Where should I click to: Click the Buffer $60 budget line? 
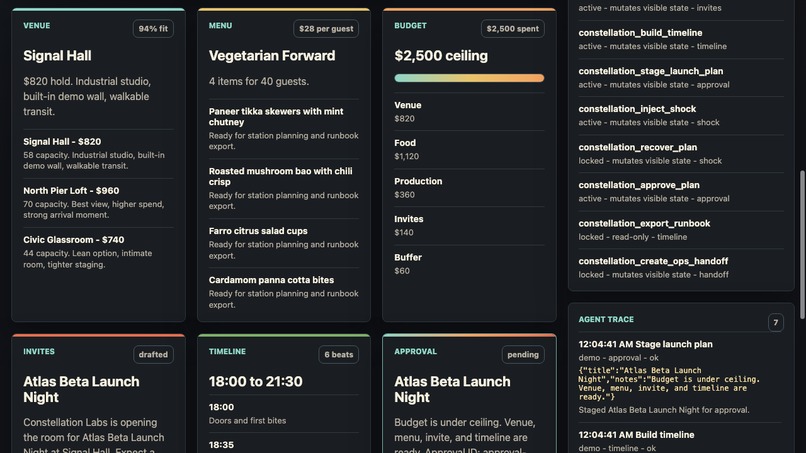[x=469, y=264]
